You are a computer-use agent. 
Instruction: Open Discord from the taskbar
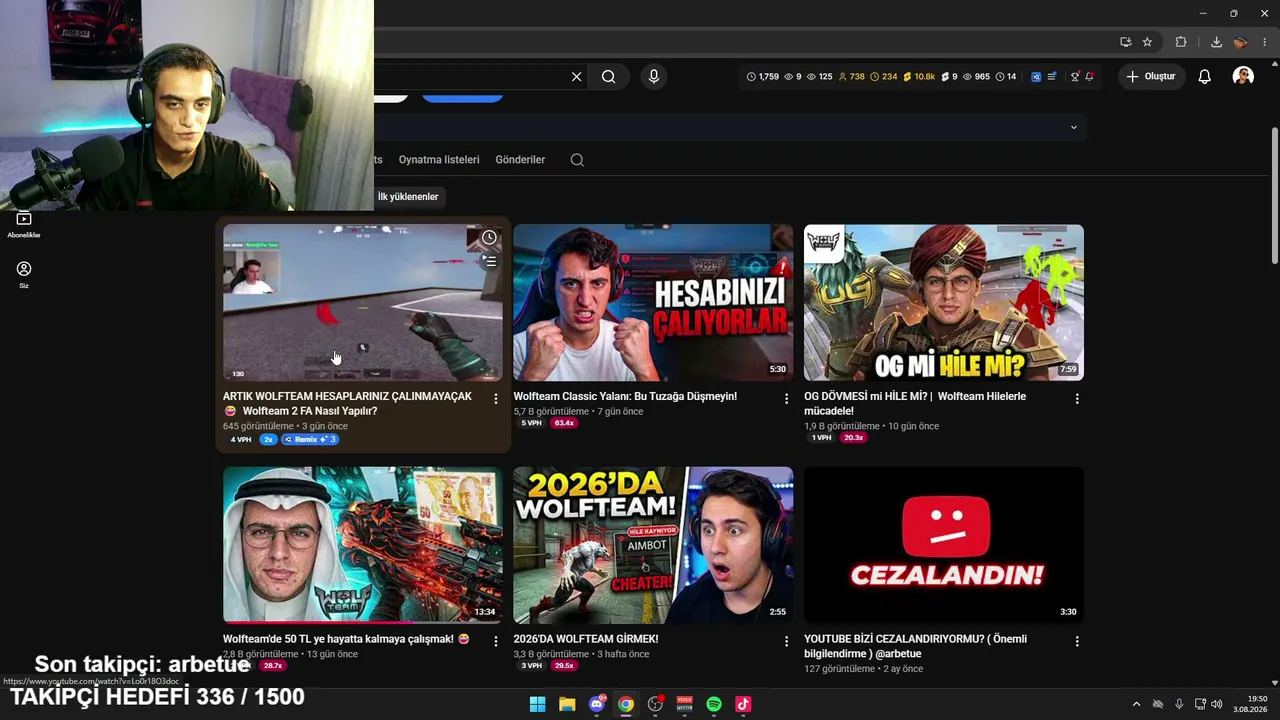(x=597, y=704)
